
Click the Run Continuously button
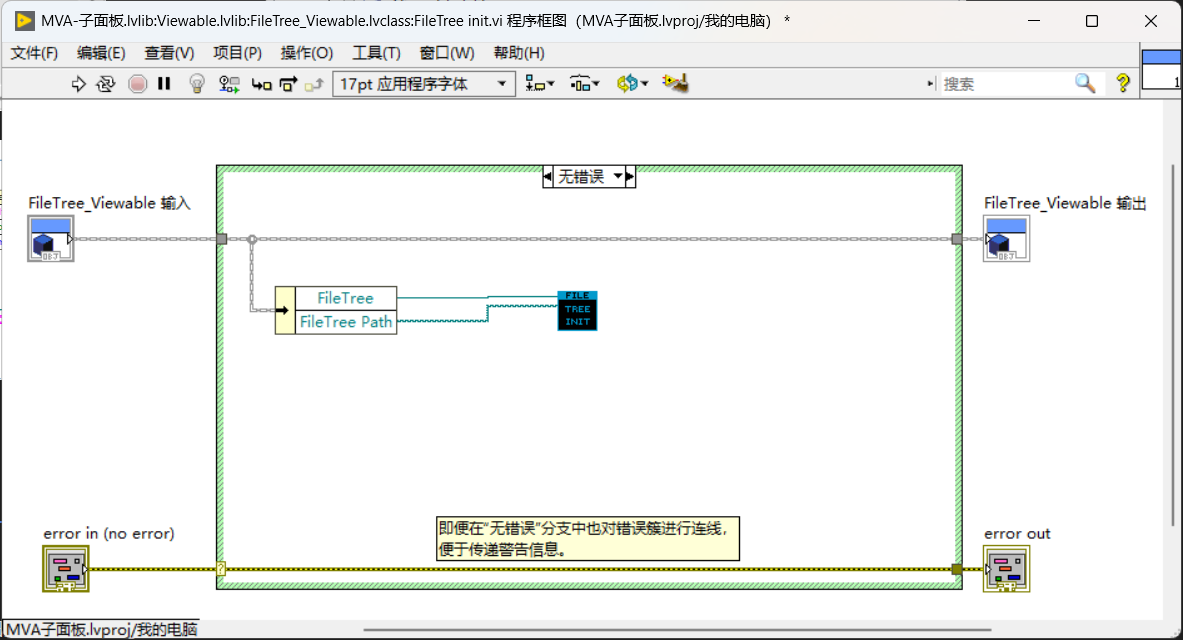pos(106,84)
